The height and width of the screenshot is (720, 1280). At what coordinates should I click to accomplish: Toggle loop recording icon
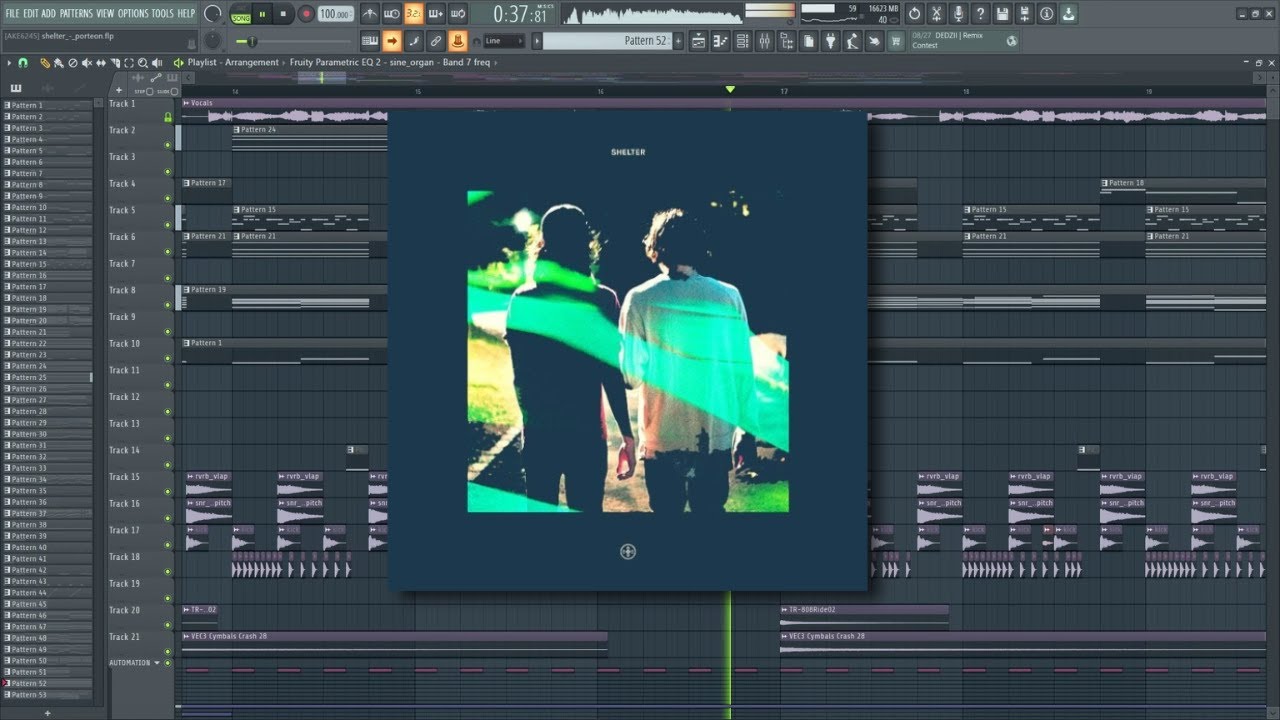coord(458,14)
